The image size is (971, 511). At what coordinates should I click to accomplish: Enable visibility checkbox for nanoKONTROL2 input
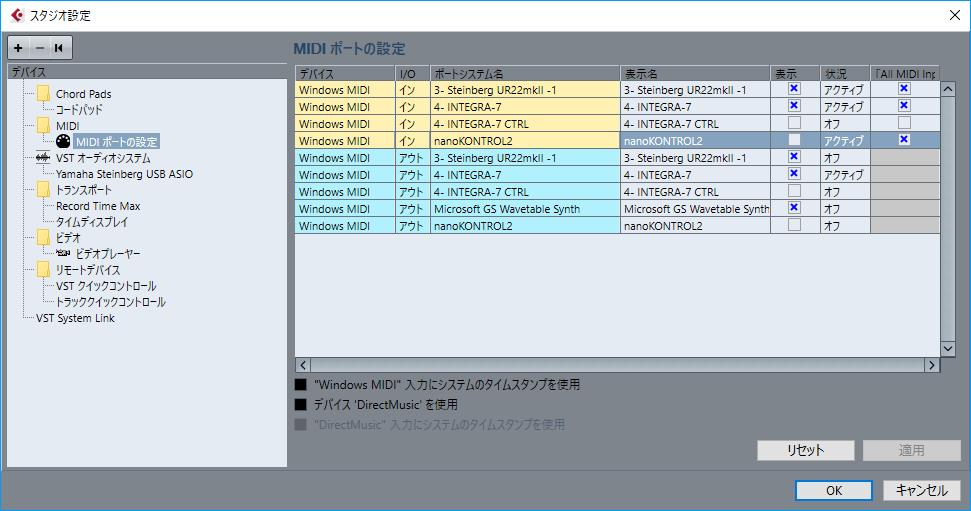click(794, 140)
